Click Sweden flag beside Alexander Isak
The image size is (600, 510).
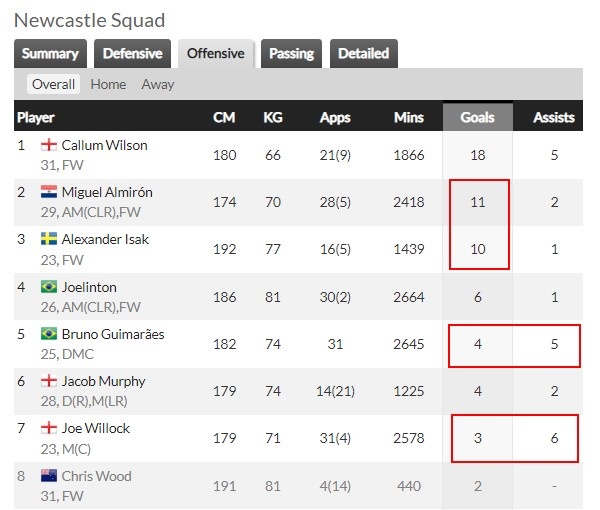tap(49, 239)
